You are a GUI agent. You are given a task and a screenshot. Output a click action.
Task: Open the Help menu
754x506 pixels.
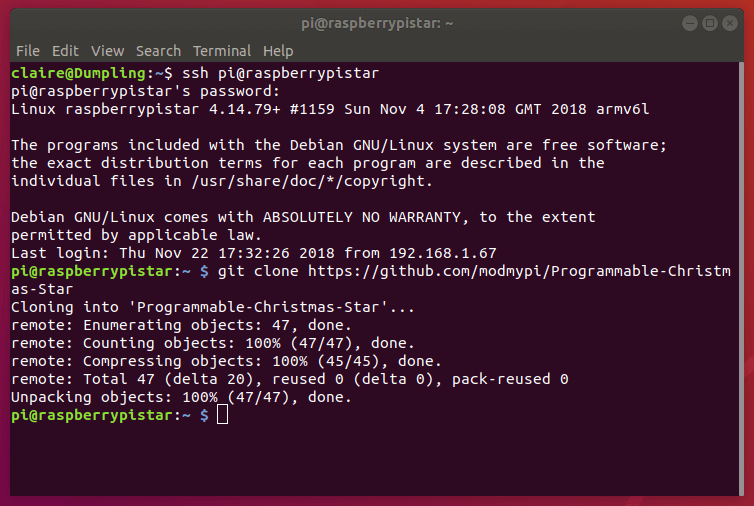[x=278, y=50]
